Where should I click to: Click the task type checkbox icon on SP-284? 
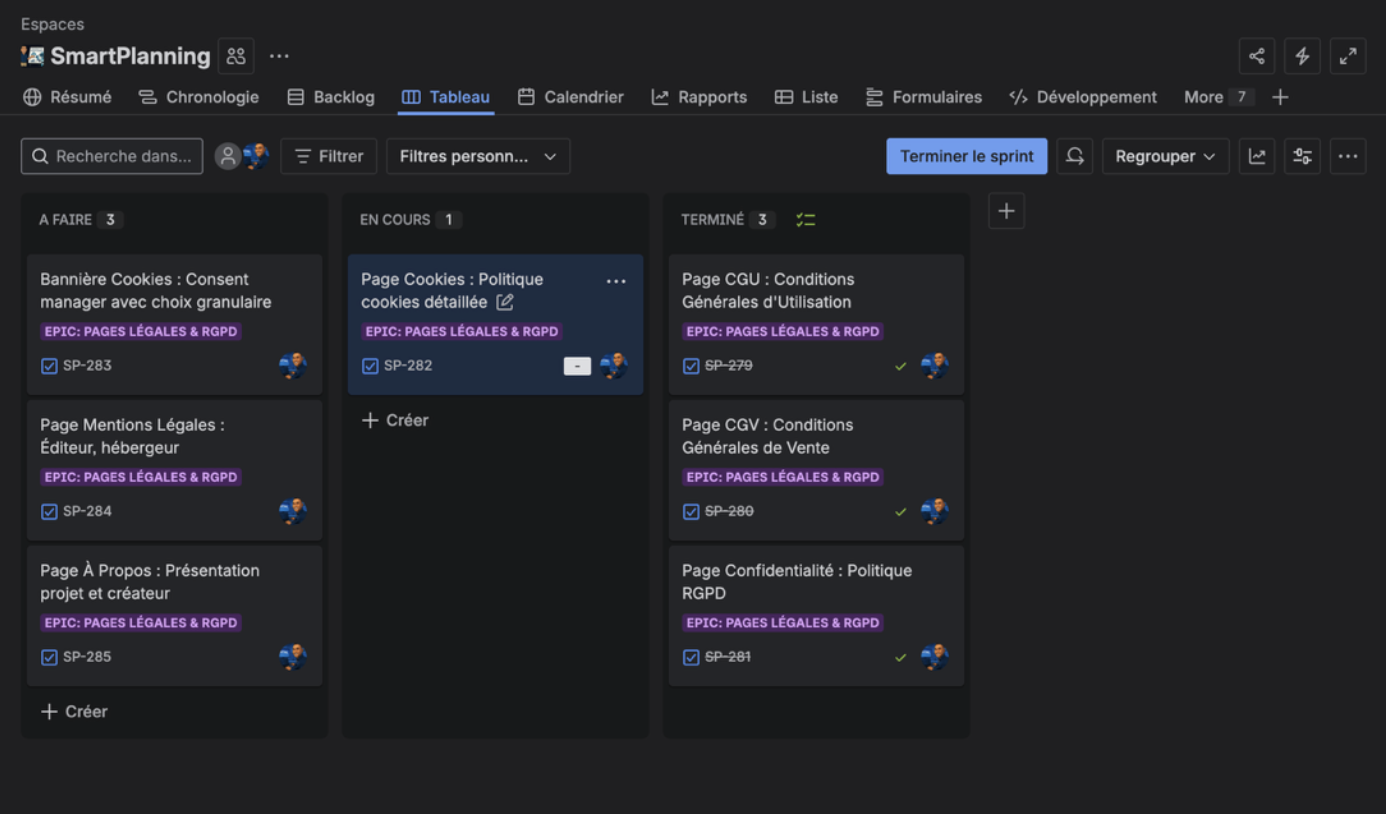tap(49, 511)
